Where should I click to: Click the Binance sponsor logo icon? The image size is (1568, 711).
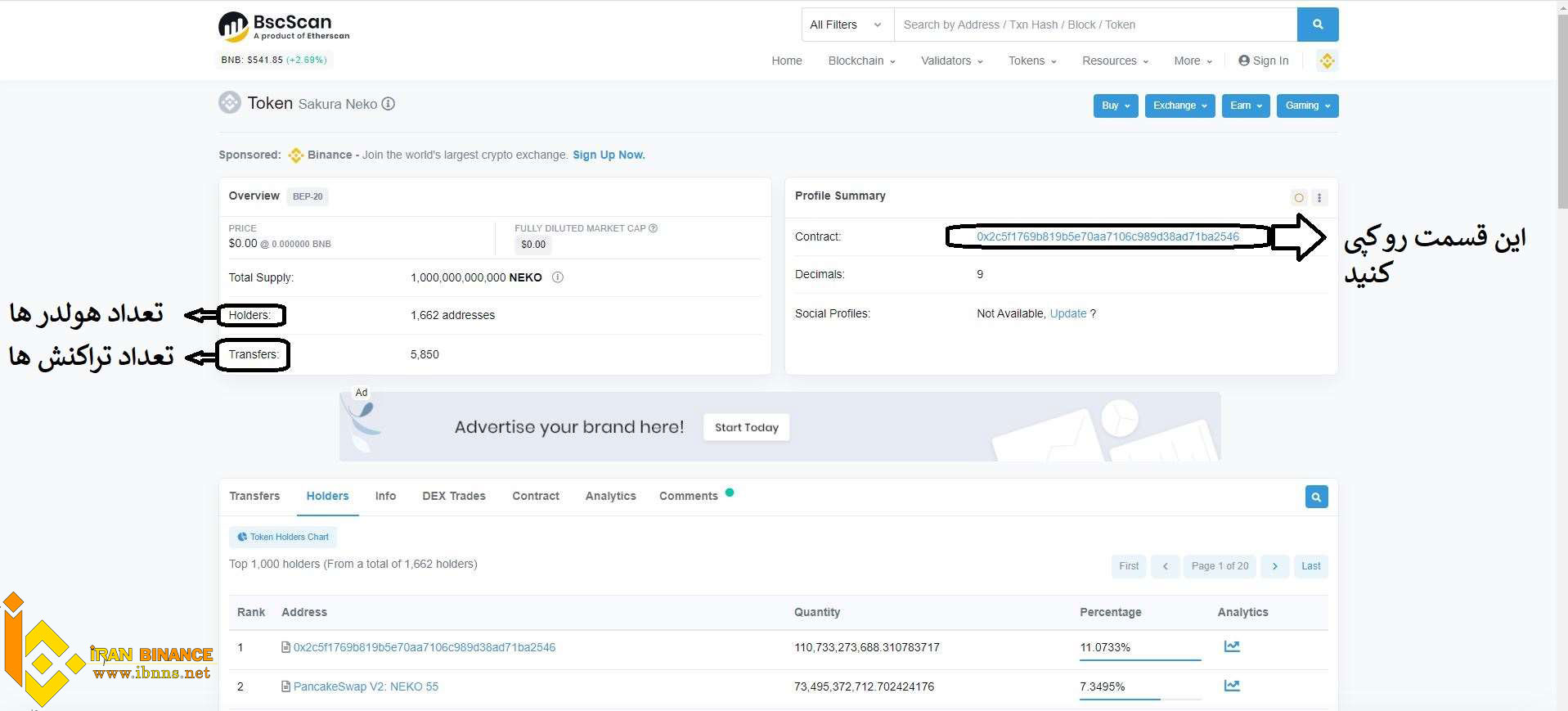pos(296,155)
